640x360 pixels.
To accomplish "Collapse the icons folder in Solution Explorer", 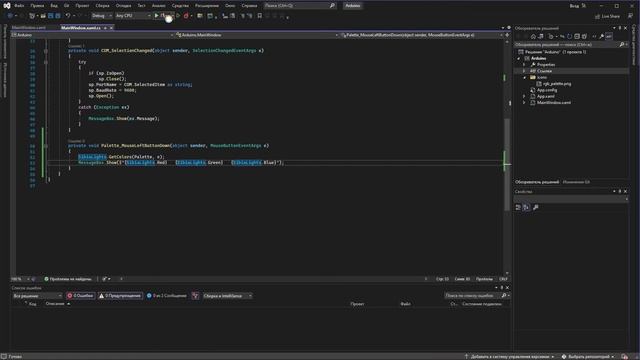I will pyautogui.click(x=524, y=77).
